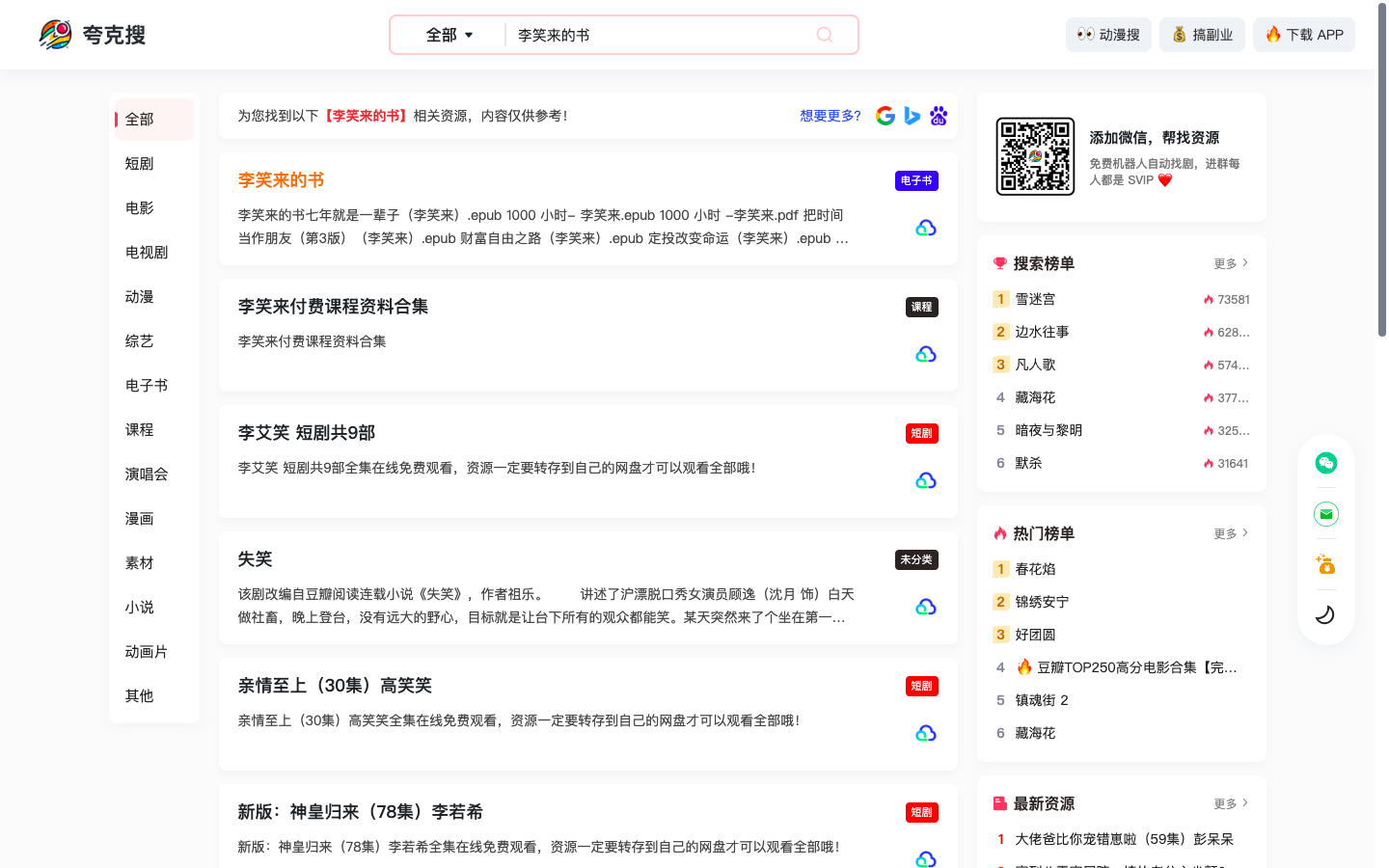Open cloud drive icon for 亲情至上（30集）高笑笑
The height and width of the screenshot is (868, 1389).
(x=926, y=733)
